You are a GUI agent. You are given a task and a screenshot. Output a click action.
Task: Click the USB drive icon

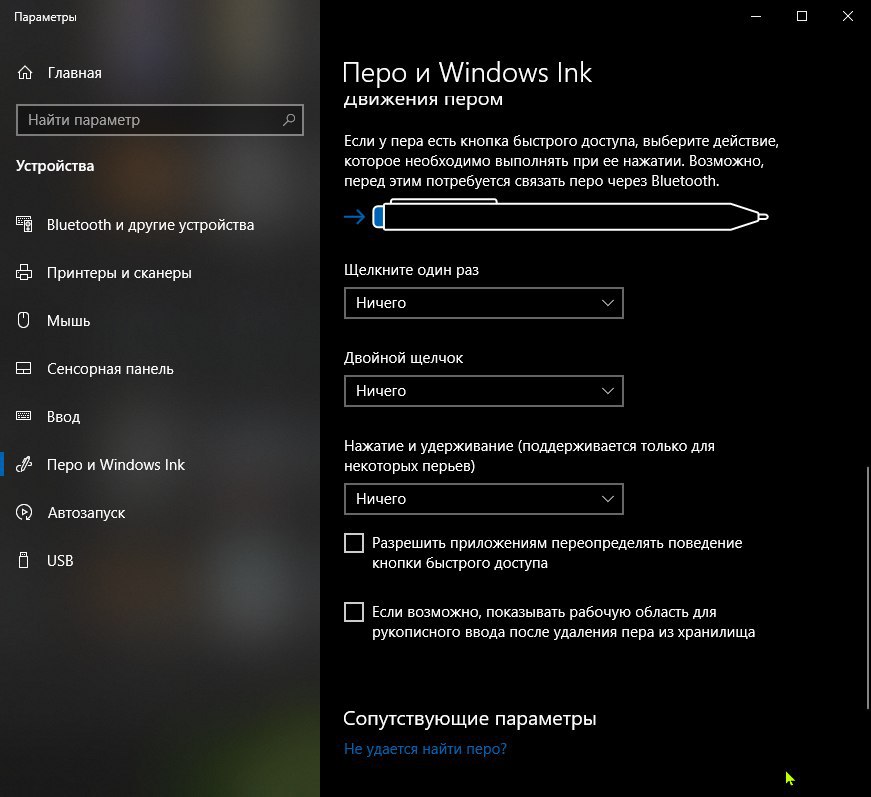click(x=24, y=560)
